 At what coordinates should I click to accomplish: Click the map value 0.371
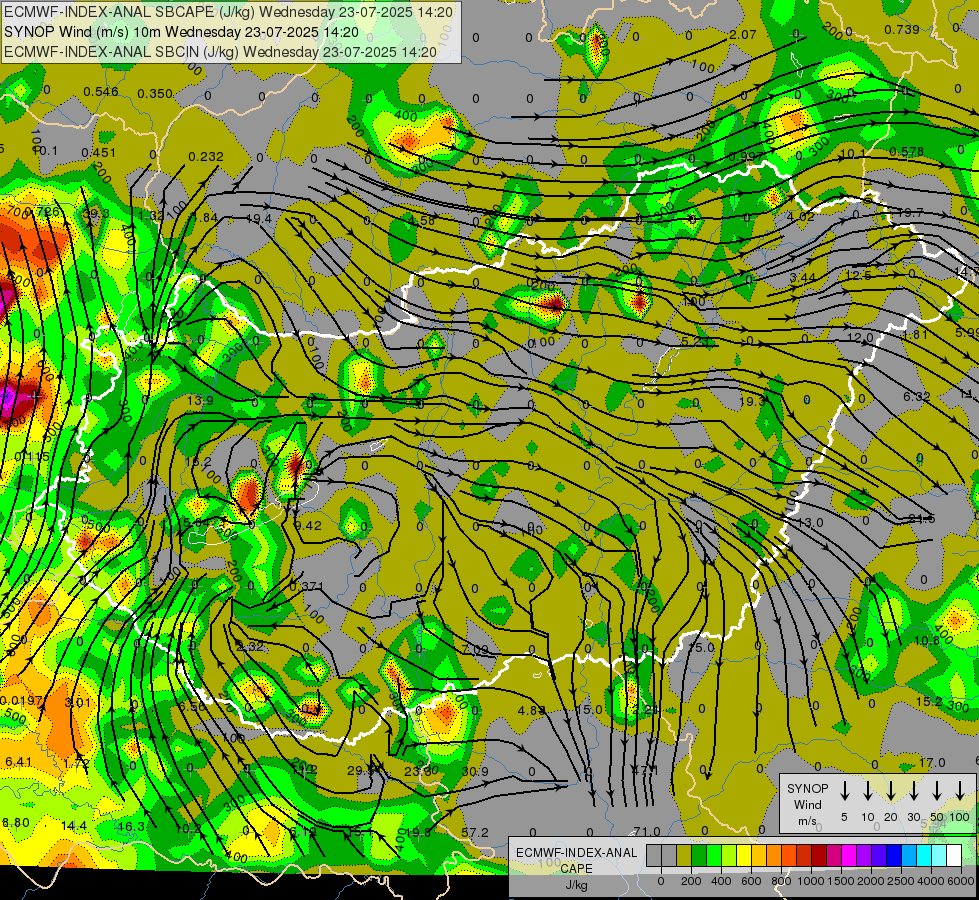coord(307,586)
